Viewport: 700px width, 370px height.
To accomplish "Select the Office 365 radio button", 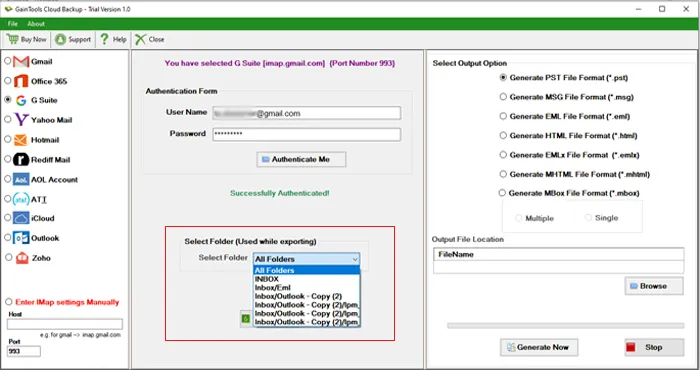I will click(x=8, y=80).
